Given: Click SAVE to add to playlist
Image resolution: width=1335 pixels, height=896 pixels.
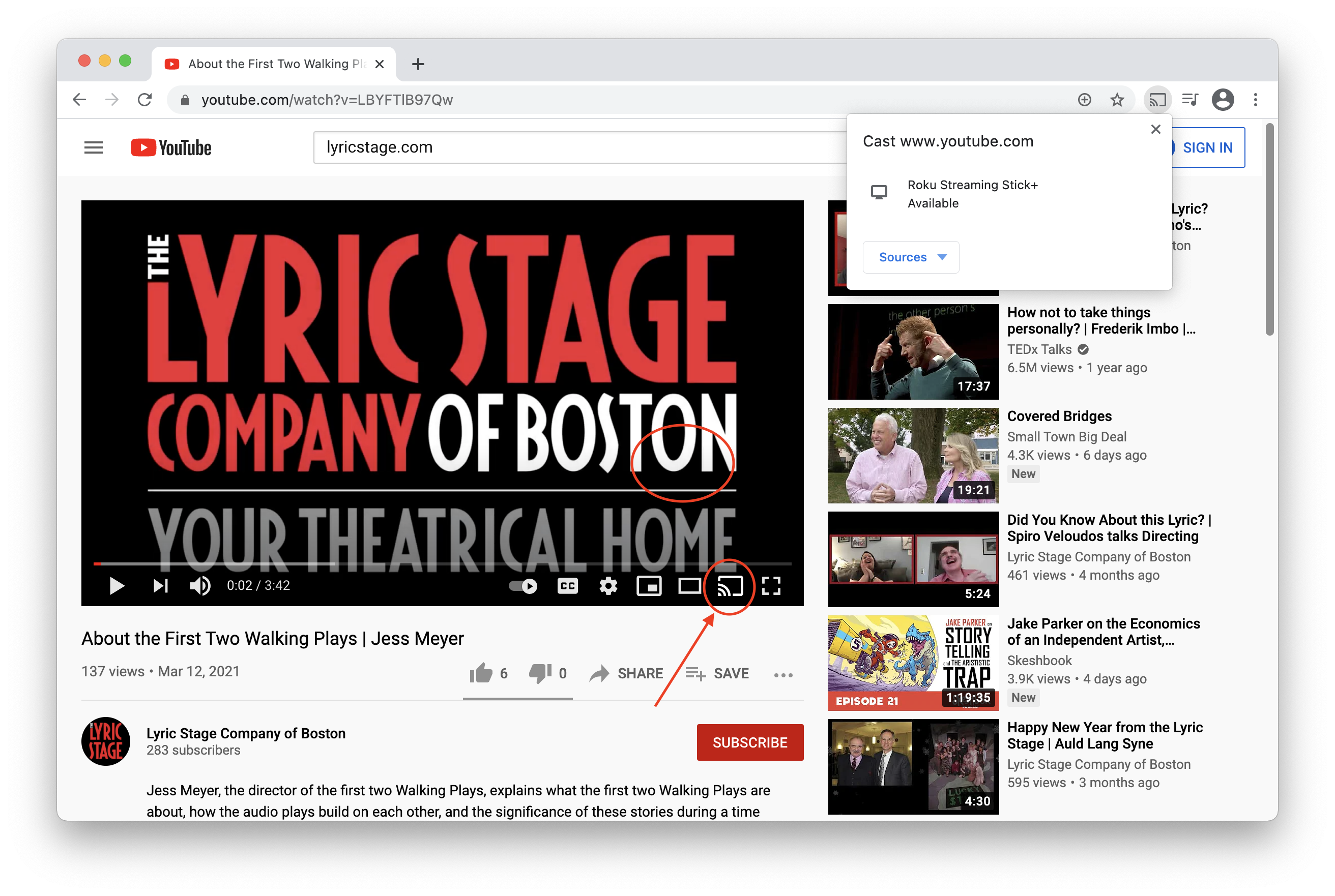Looking at the screenshot, I should 717,674.
